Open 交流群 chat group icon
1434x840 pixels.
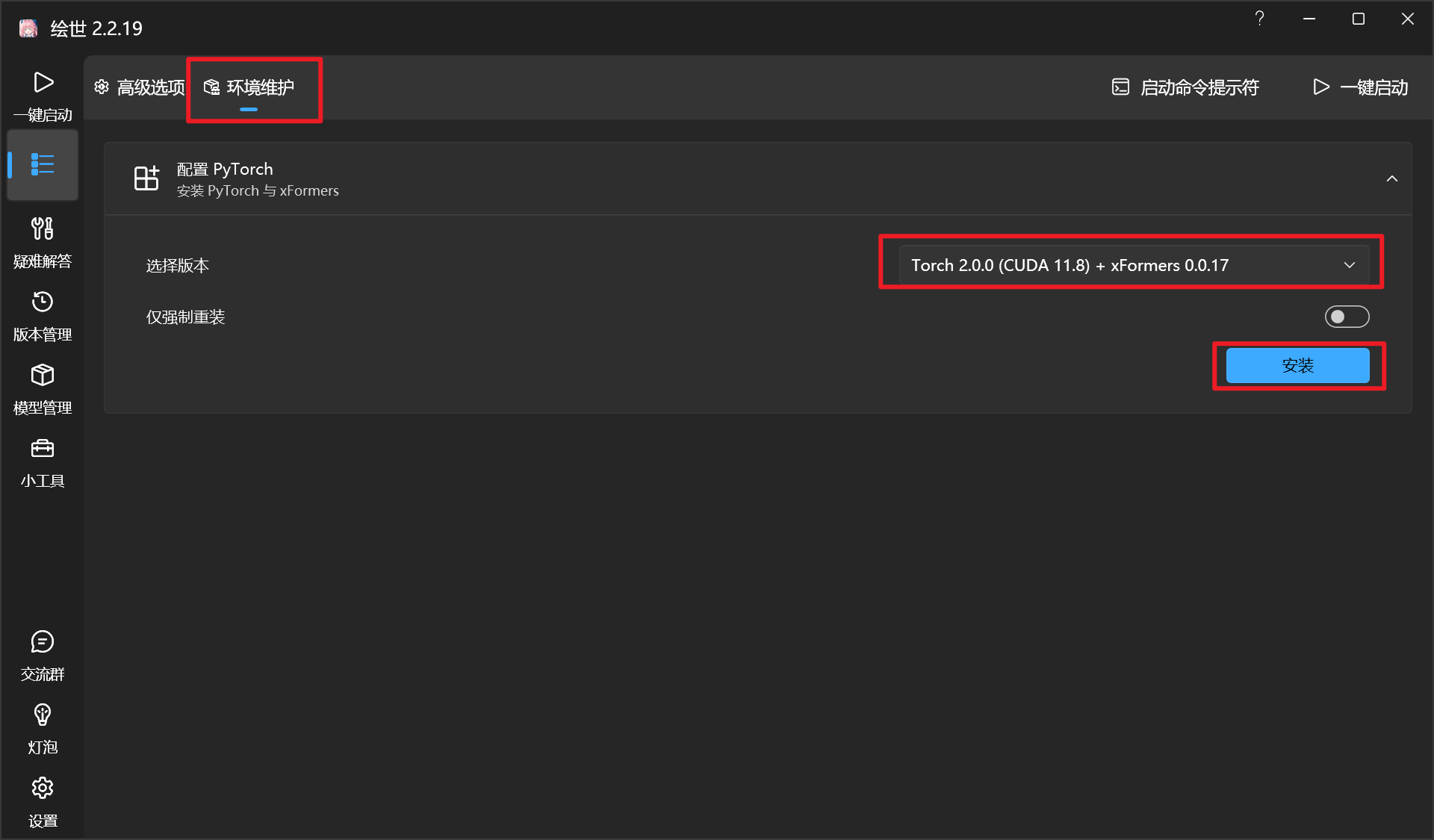tap(43, 655)
